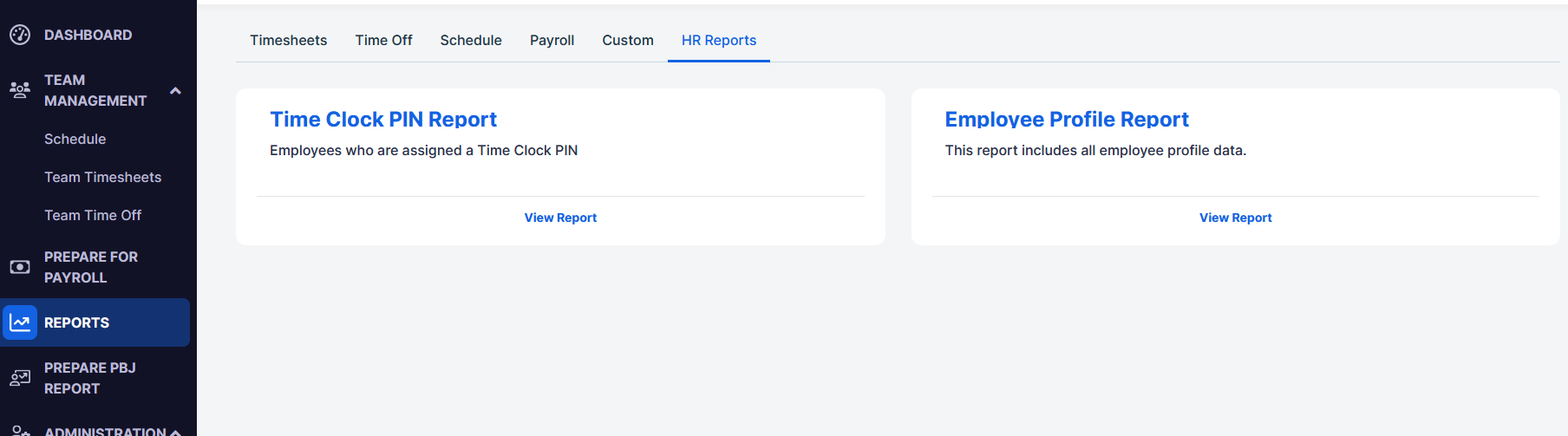Open Team Time Off in sidebar
This screenshot has height=436, width=1568.
tap(93, 215)
